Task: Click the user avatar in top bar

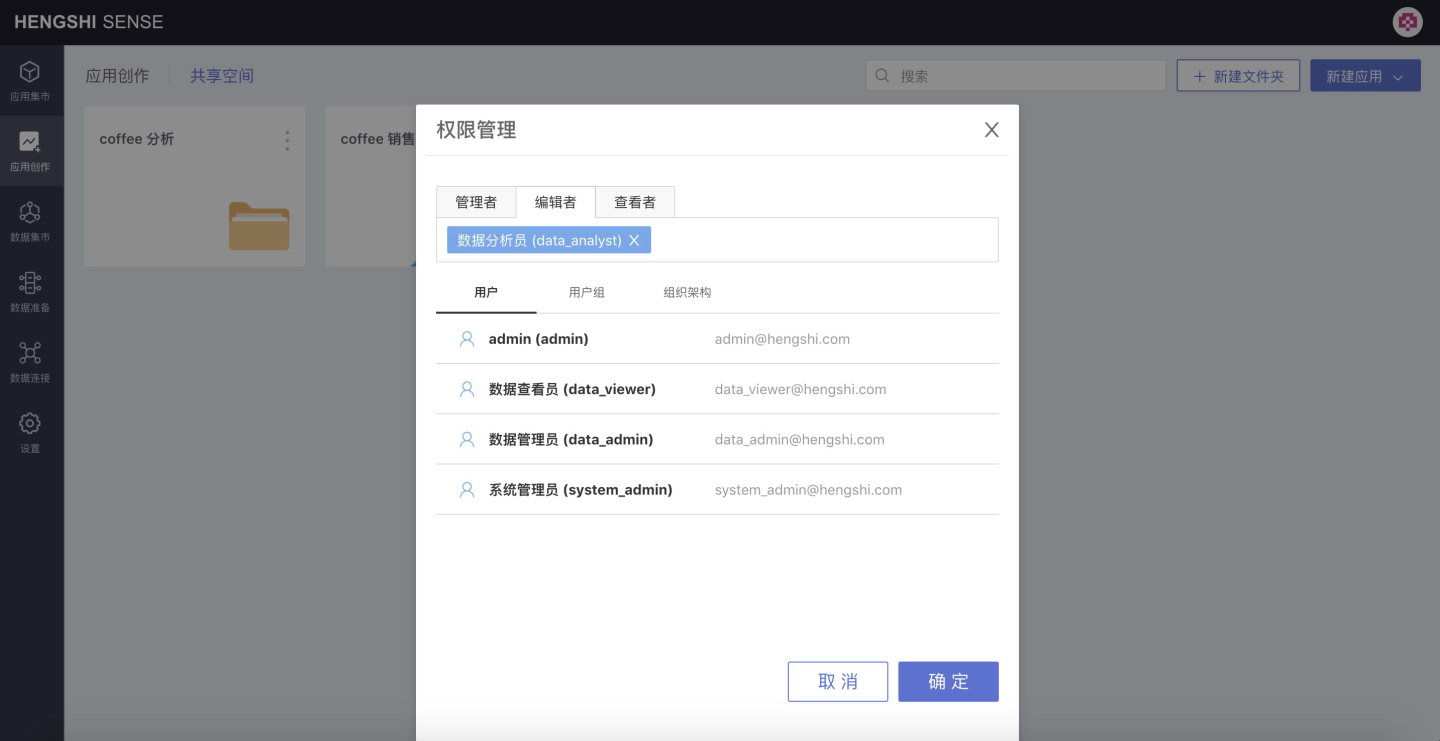Action: (x=1407, y=22)
